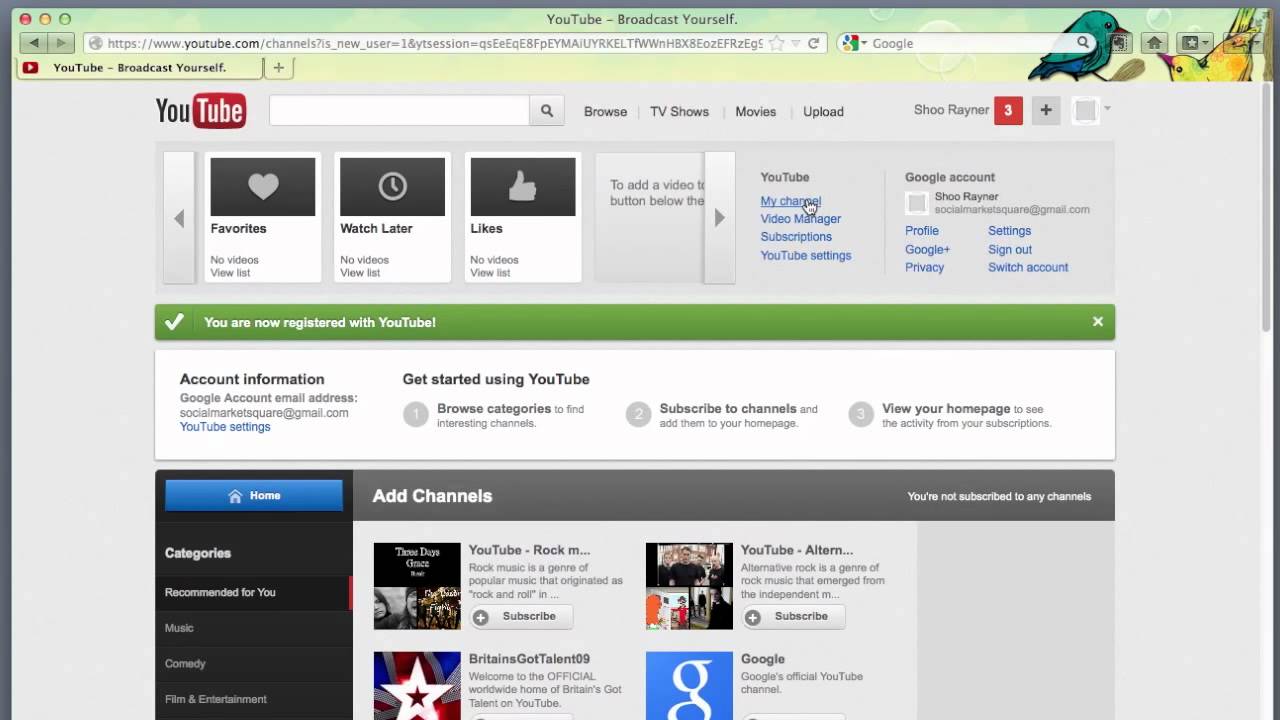Open the browser home button

click(x=1155, y=43)
